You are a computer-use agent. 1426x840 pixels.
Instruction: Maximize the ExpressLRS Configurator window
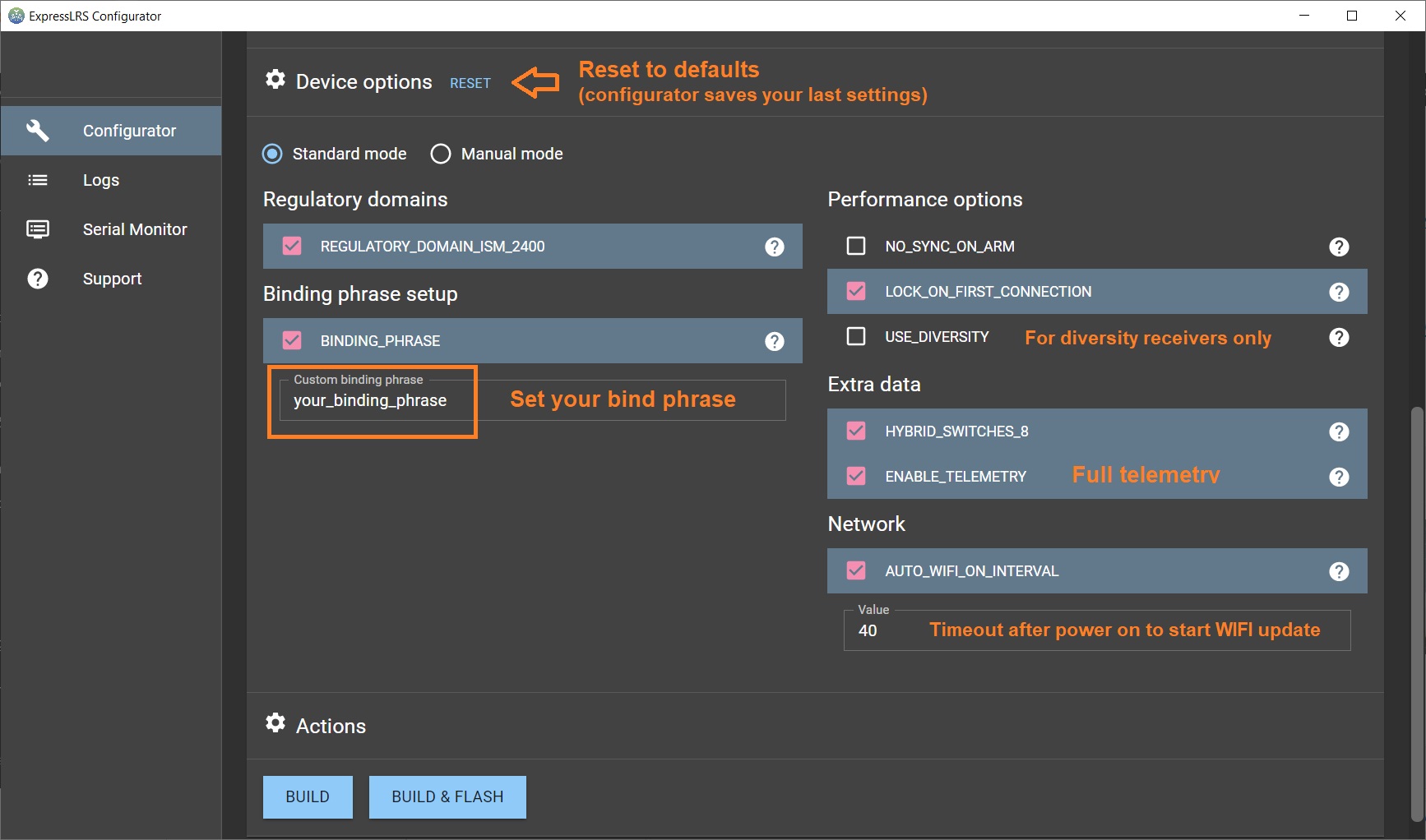tap(1352, 16)
